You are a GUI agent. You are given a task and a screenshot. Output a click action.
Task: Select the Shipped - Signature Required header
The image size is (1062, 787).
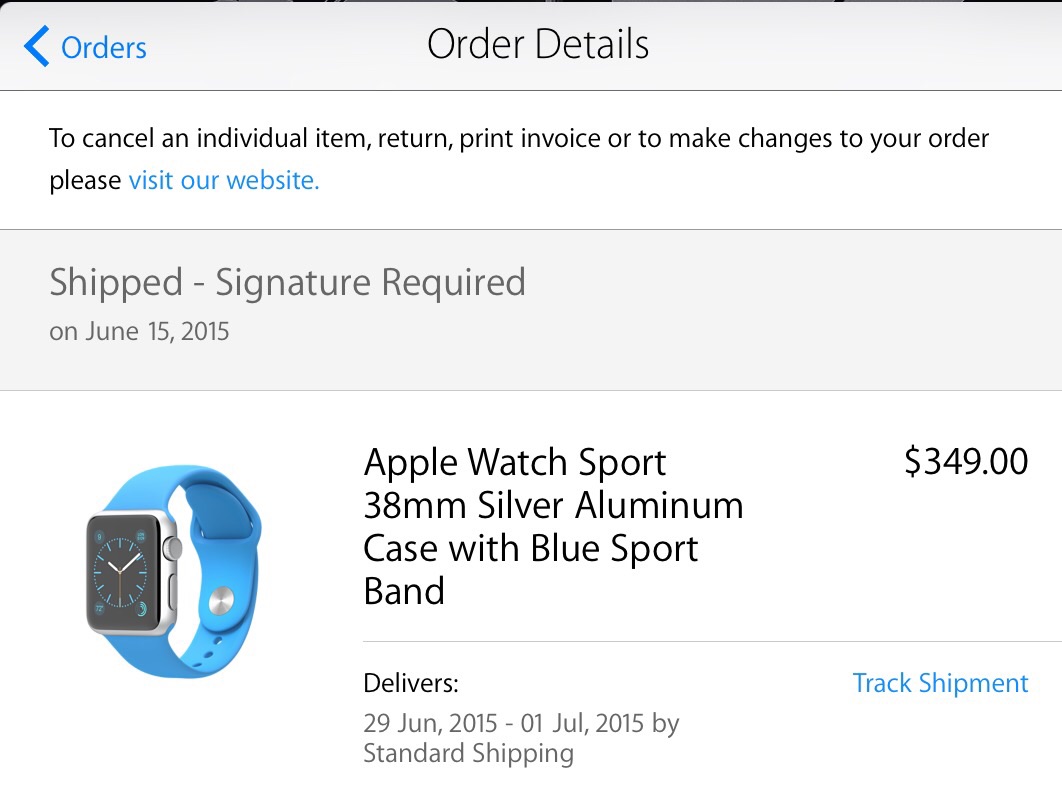pyautogui.click(x=287, y=283)
